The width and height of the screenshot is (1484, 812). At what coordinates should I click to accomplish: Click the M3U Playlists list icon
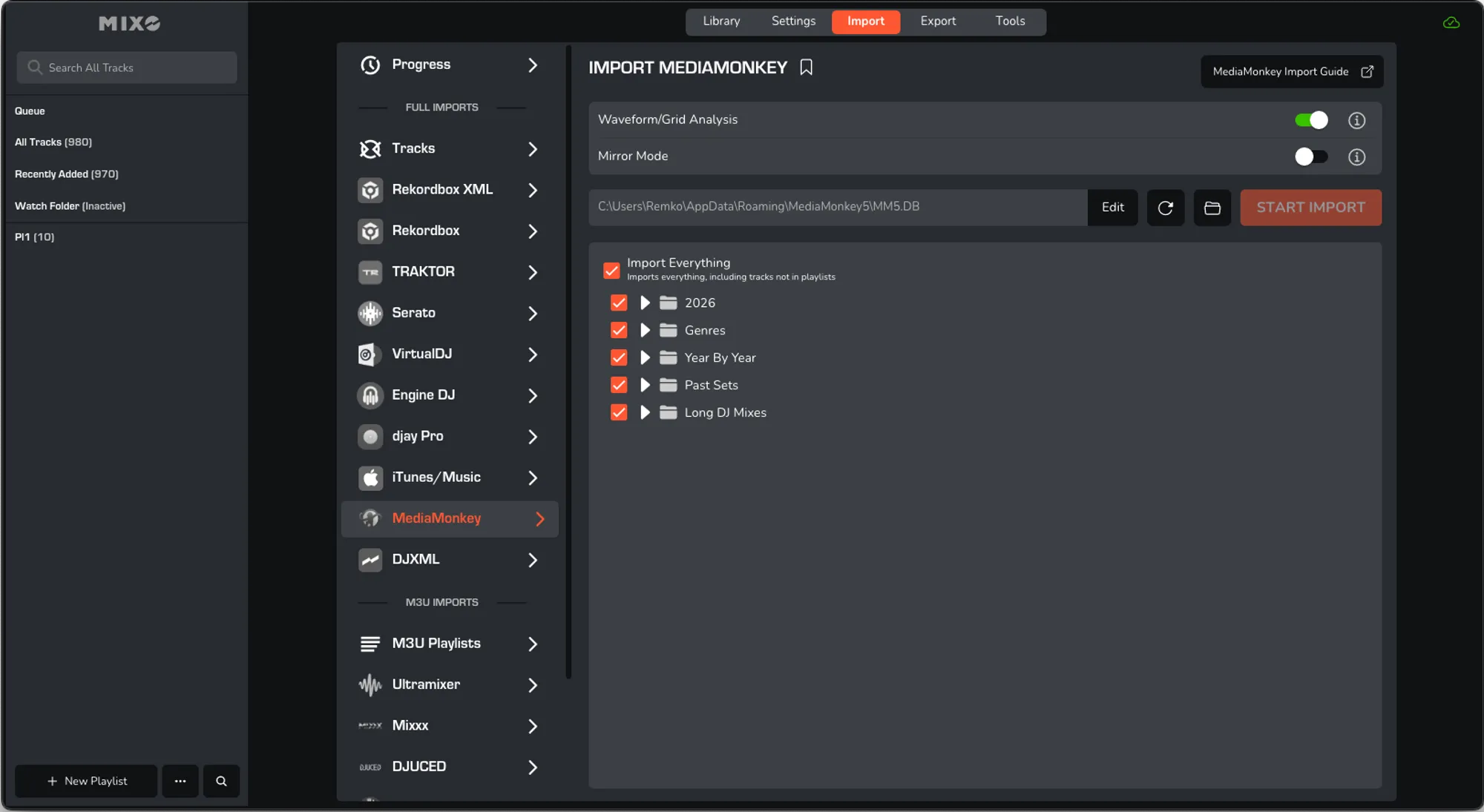(370, 644)
